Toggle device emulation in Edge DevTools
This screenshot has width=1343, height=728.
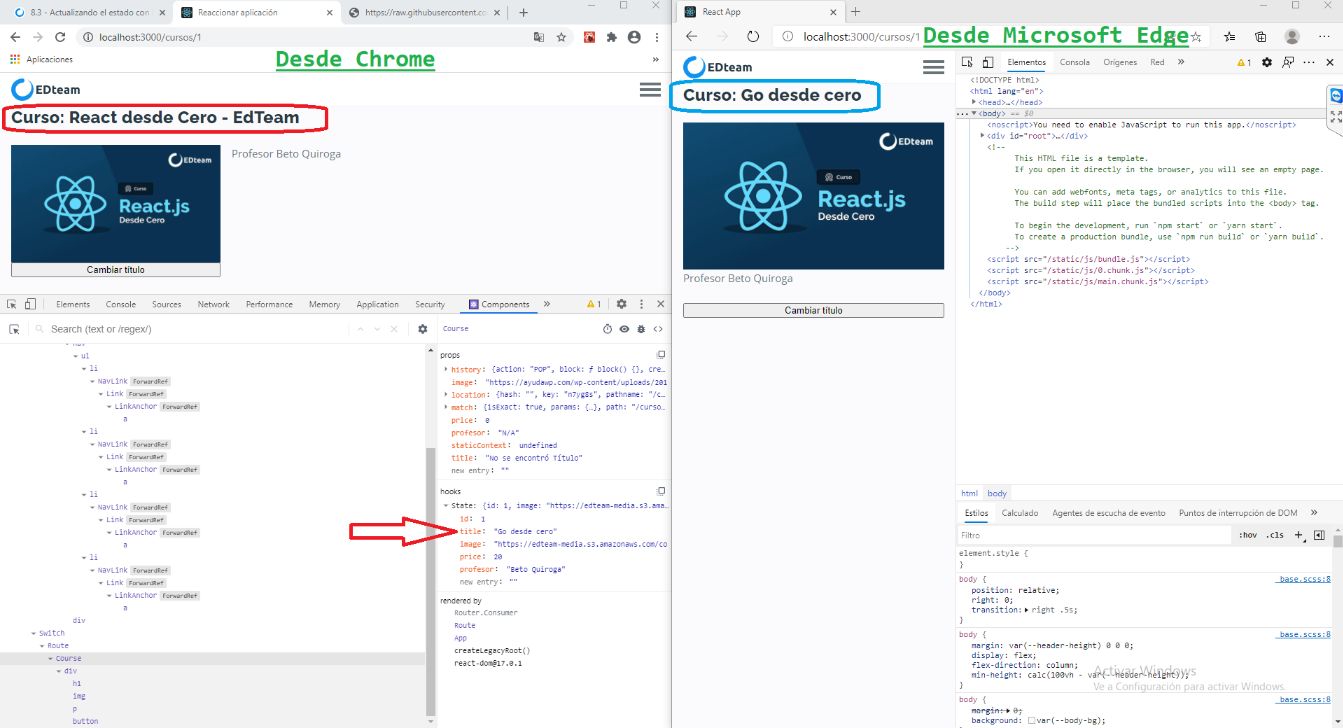[x=987, y=62]
